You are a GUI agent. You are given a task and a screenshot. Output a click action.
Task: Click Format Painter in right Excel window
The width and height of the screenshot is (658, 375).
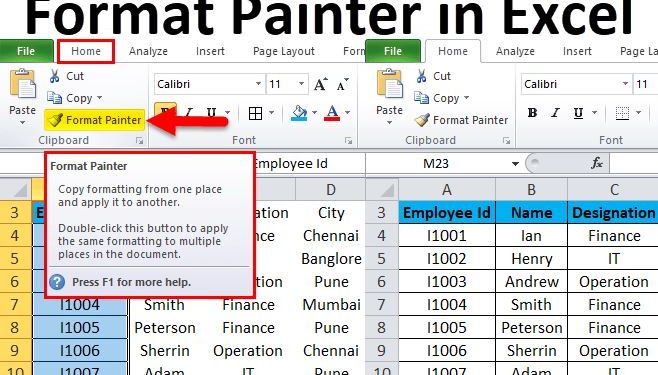tap(461, 120)
